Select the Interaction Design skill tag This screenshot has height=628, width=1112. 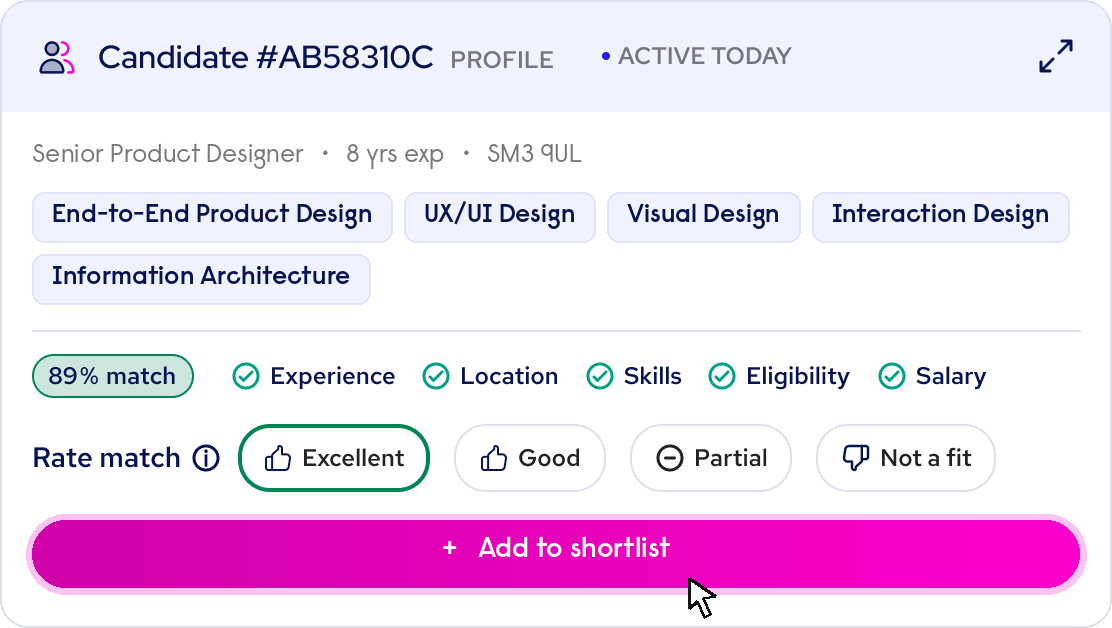coord(940,217)
